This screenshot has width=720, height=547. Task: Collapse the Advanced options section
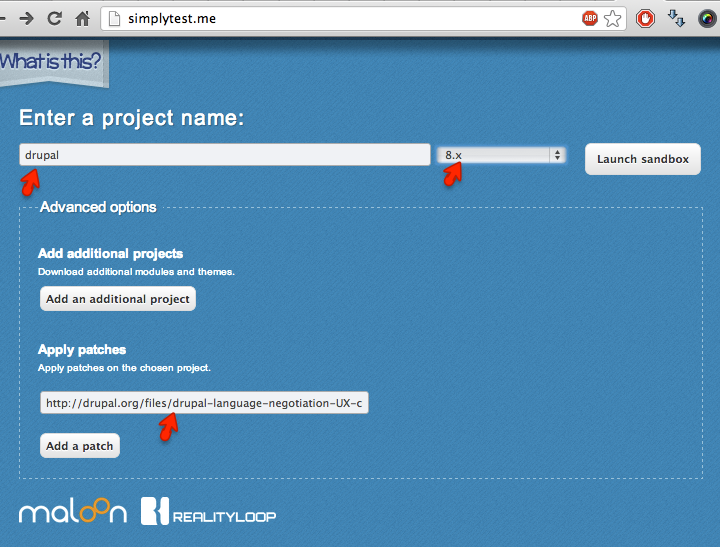tap(98, 207)
